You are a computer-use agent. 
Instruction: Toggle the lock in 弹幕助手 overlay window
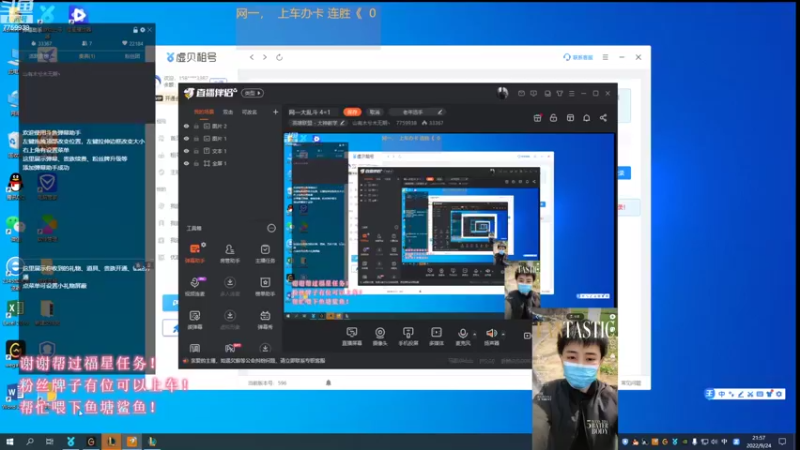(135, 30)
